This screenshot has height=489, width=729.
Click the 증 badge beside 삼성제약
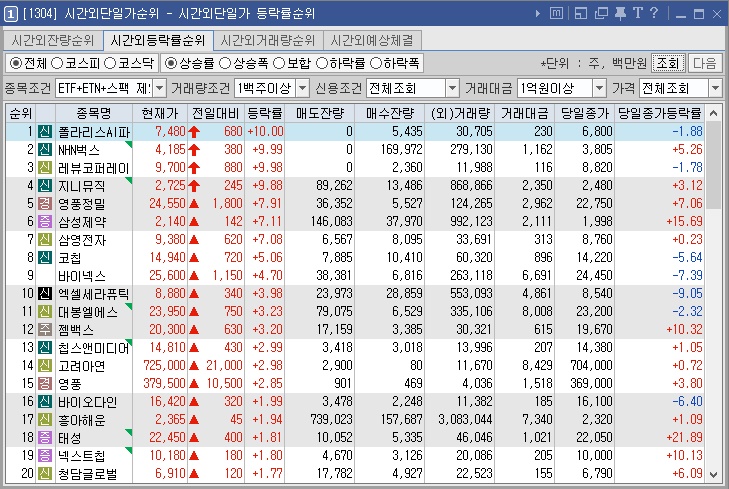coord(45,222)
